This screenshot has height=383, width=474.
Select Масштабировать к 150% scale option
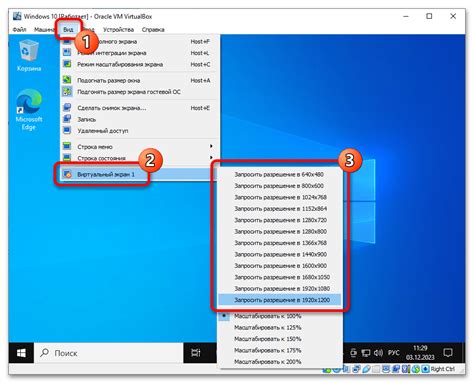pos(280,339)
